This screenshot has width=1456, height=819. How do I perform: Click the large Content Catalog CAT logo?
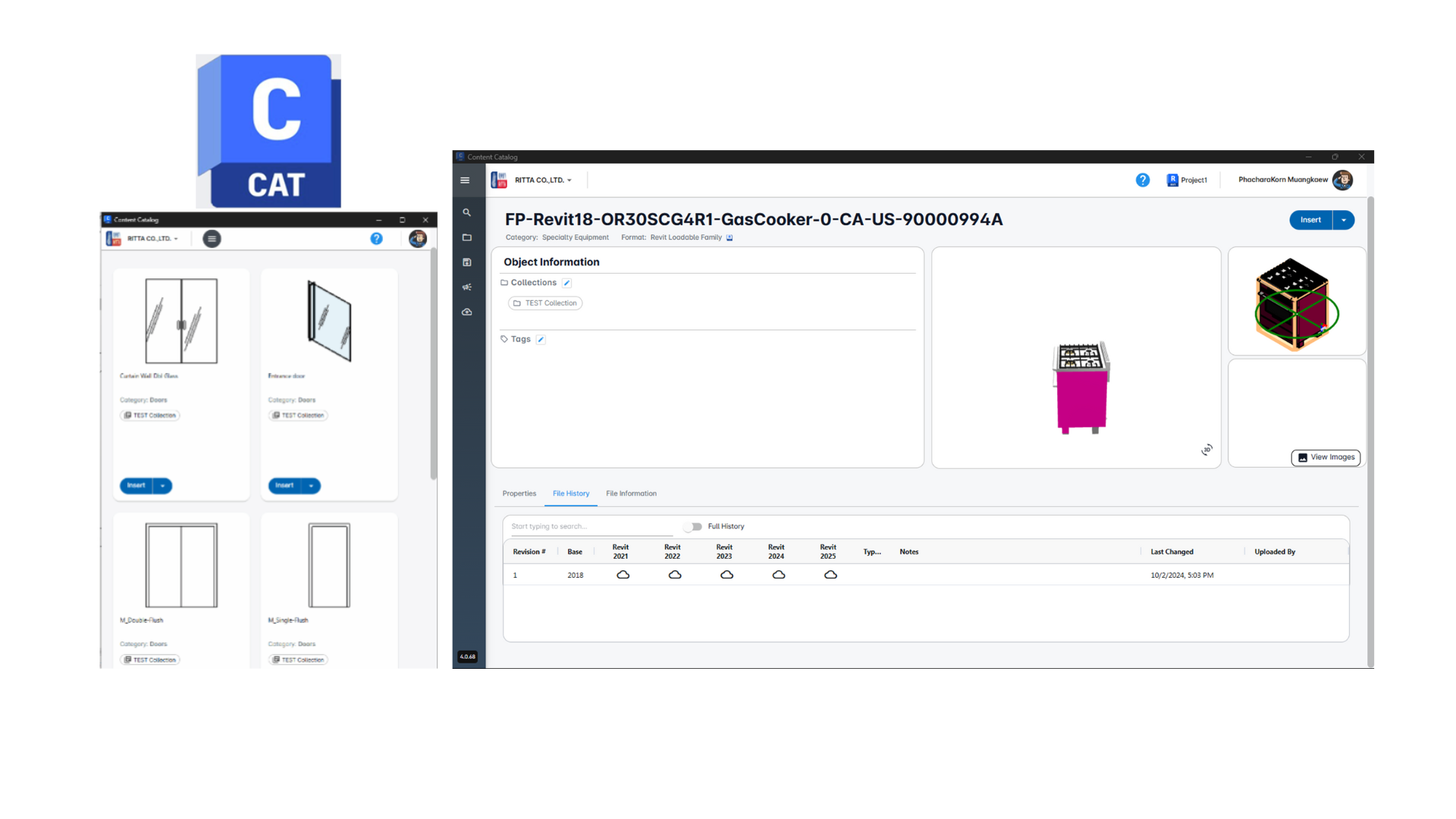268,131
